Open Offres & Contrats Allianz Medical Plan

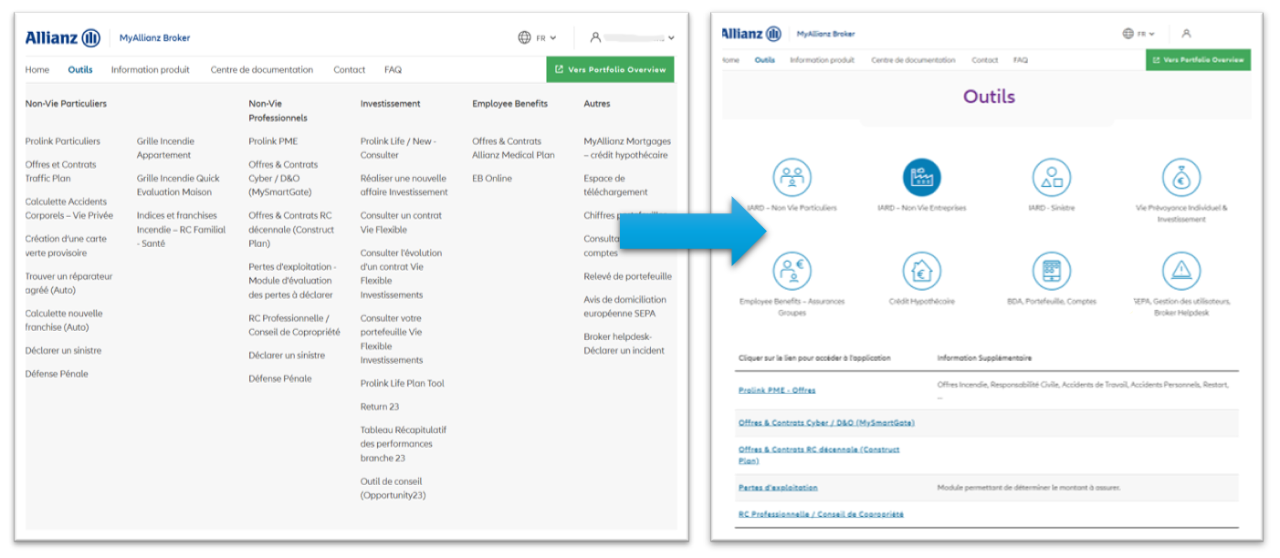point(513,148)
